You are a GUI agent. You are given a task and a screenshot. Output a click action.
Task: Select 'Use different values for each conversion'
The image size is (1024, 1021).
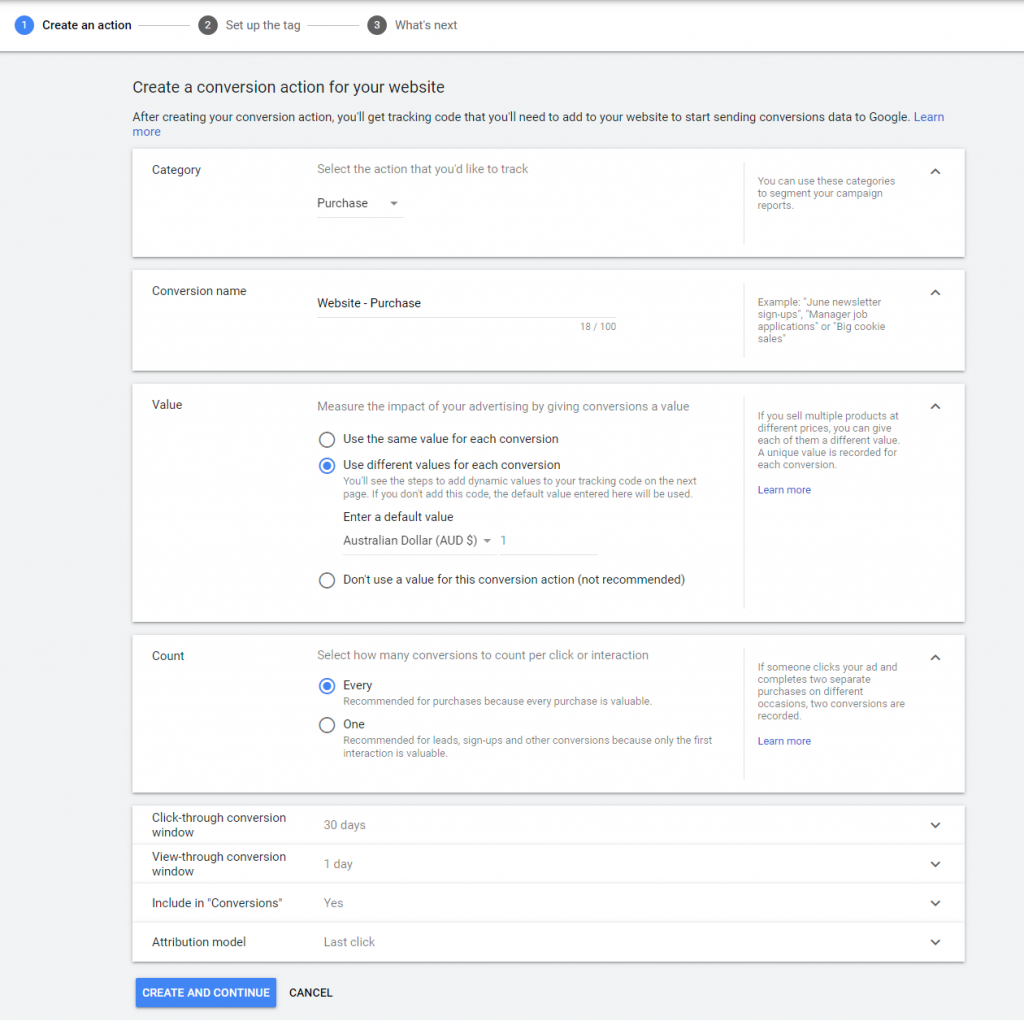pos(327,466)
